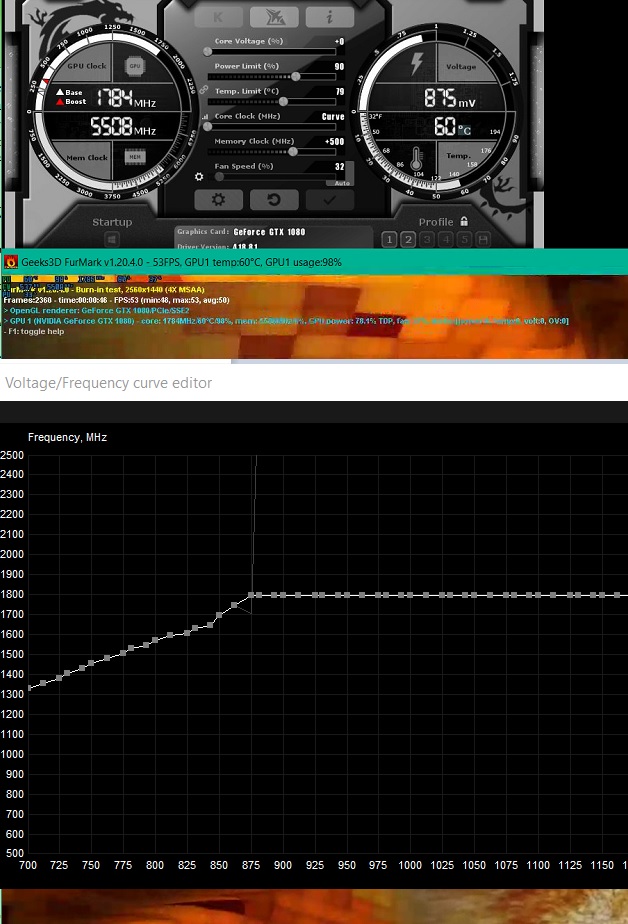Select the curve point at 875 mV
628x924 pixels.
click(x=251, y=595)
